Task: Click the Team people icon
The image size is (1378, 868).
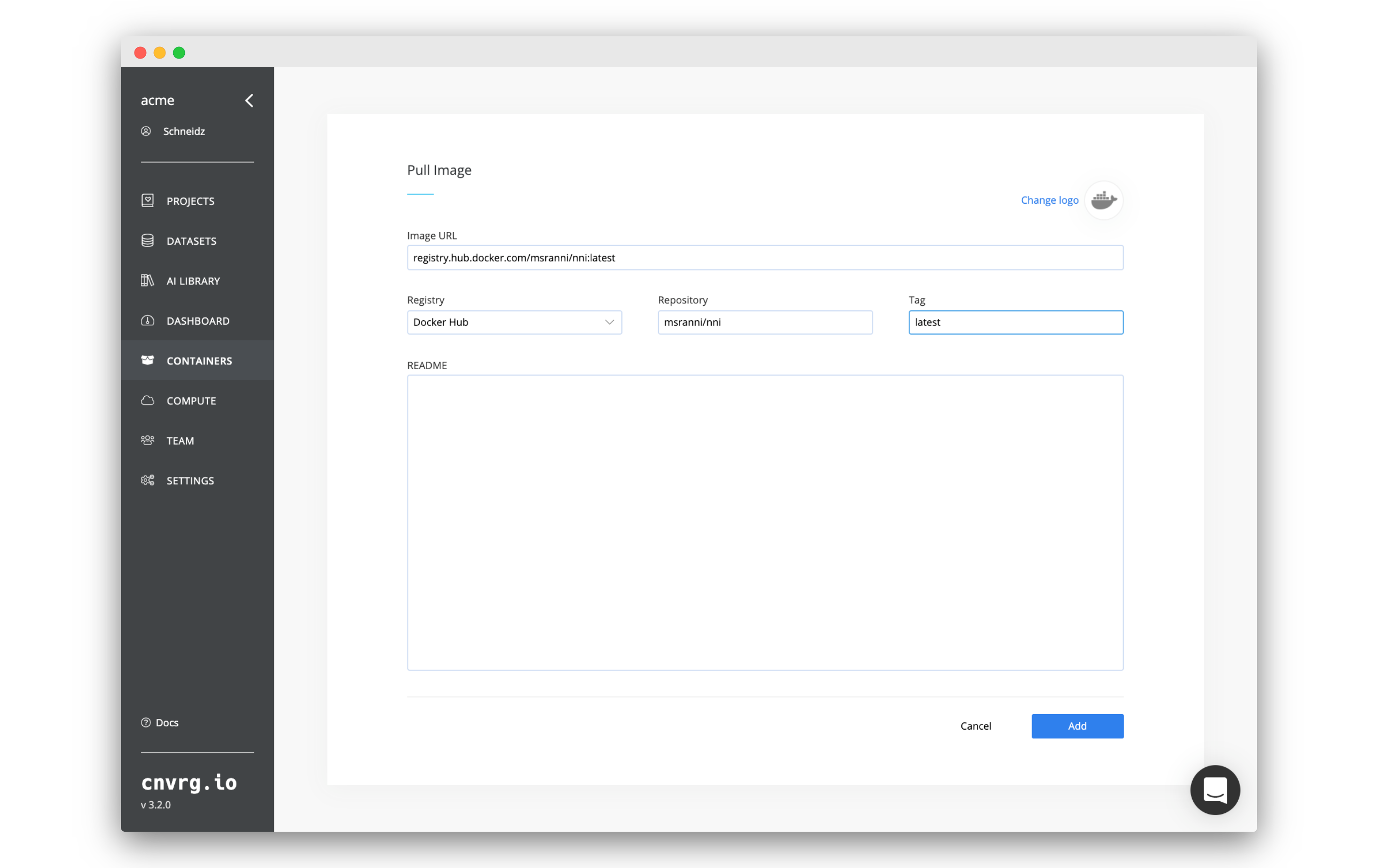Action: click(x=148, y=440)
